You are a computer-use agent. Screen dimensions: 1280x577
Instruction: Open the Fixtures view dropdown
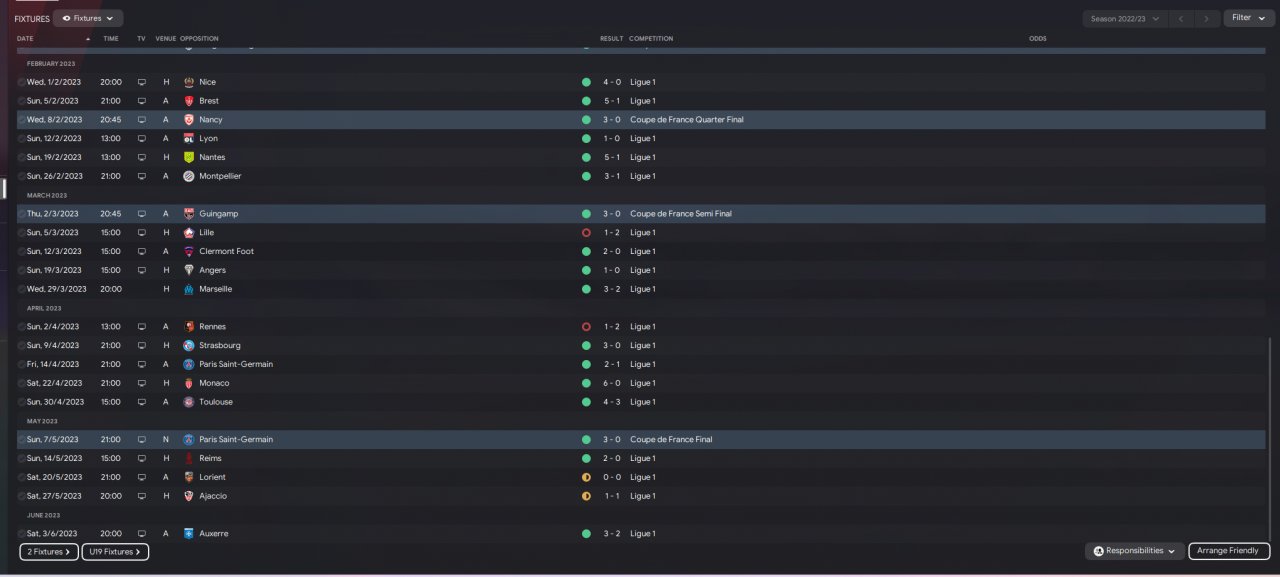[x=88, y=18]
